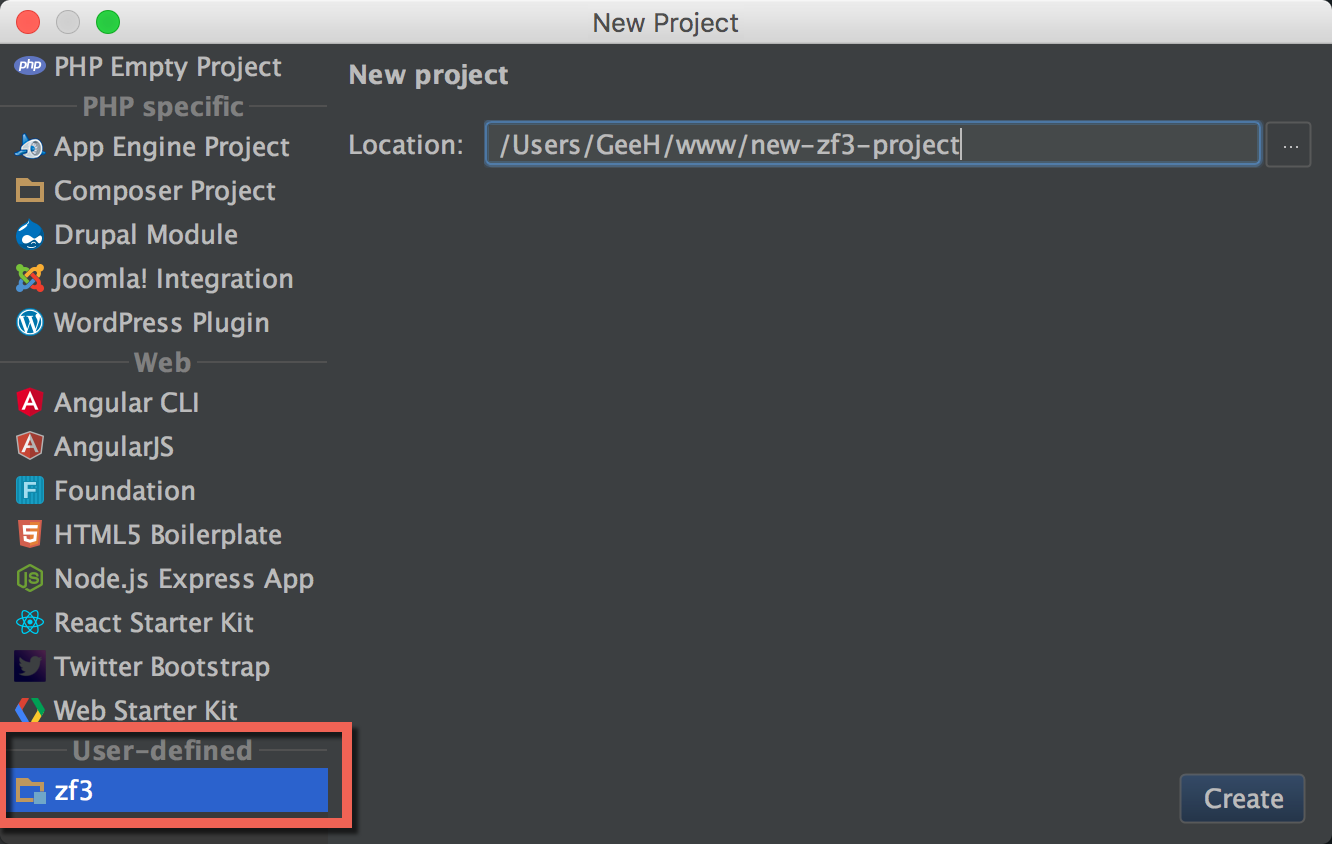Choose React Starter Kit entry

tap(164, 623)
